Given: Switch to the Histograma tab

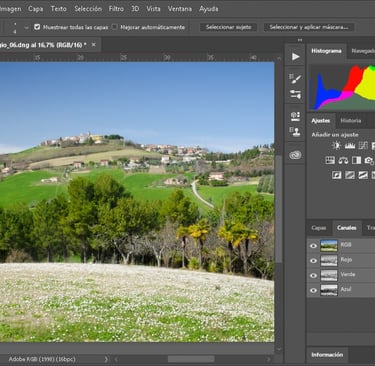Looking at the screenshot, I should click(x=326, y=51).
